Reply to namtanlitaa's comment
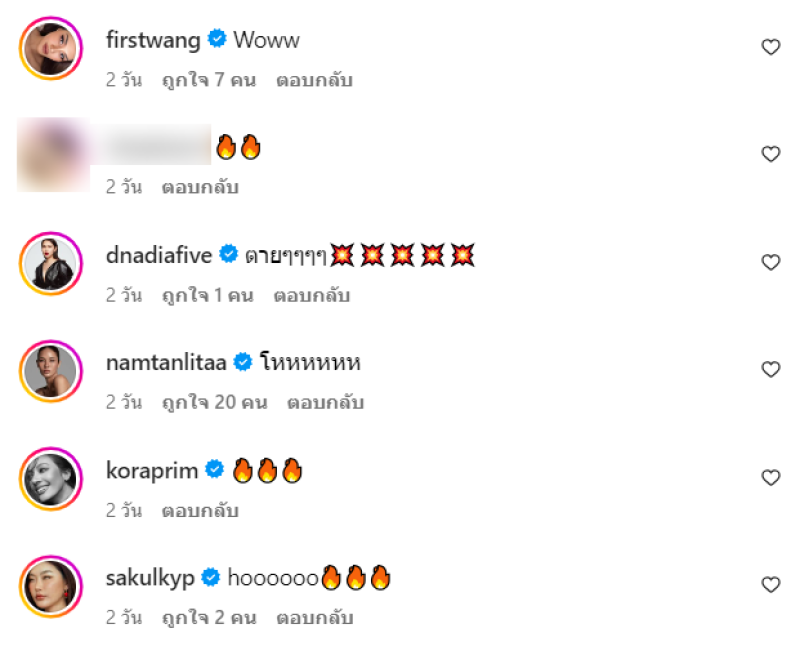 (x=326, y=402)
